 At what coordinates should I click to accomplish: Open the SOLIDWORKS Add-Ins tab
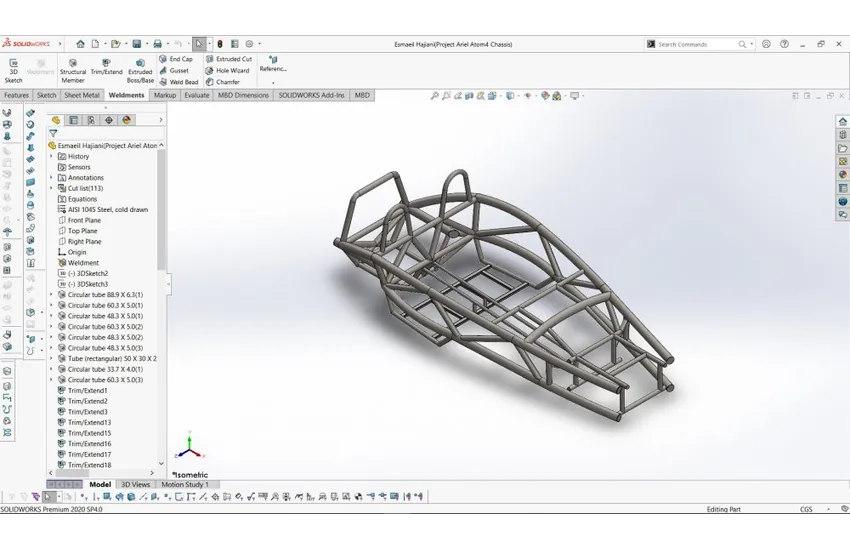[311, 95]
